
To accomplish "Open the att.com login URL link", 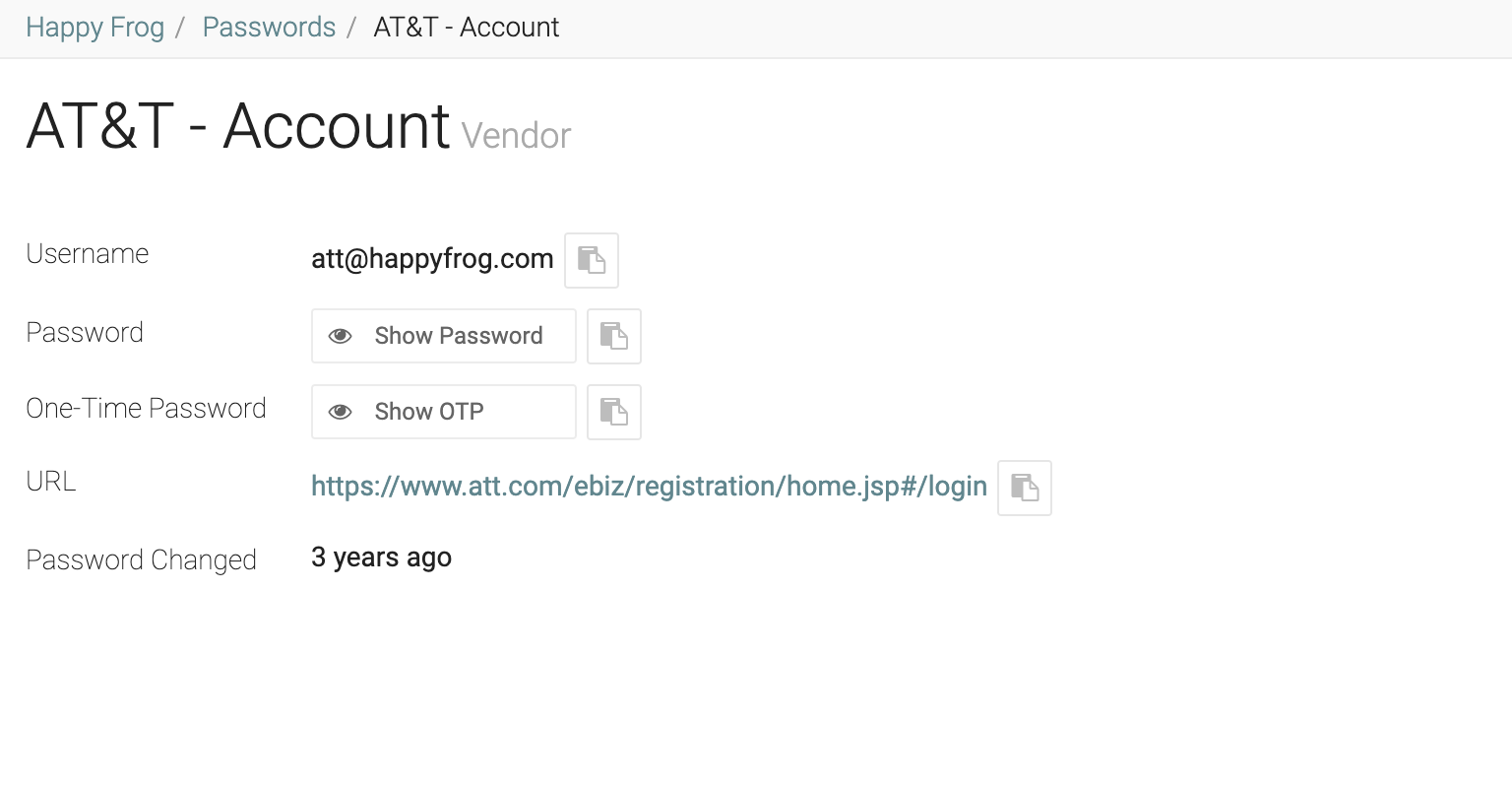I will 649,487.
